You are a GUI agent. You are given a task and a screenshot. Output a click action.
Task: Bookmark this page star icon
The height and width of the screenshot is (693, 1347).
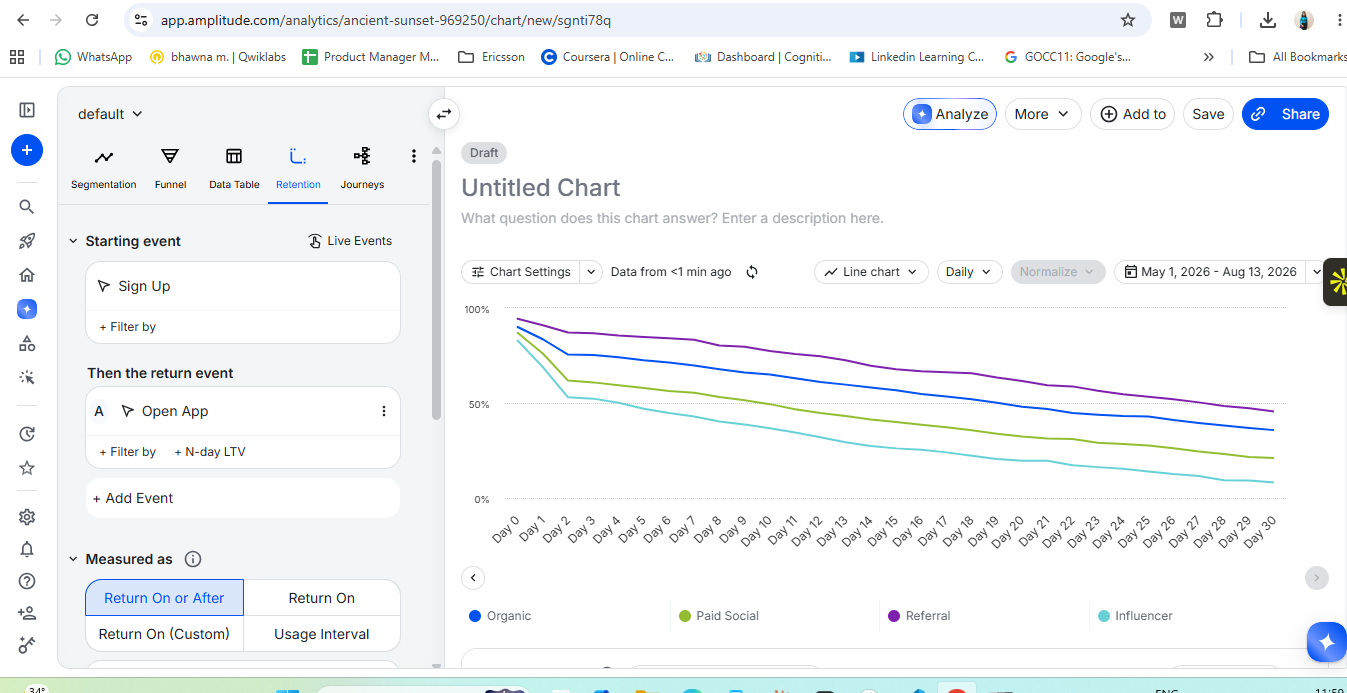(1128, 20)
